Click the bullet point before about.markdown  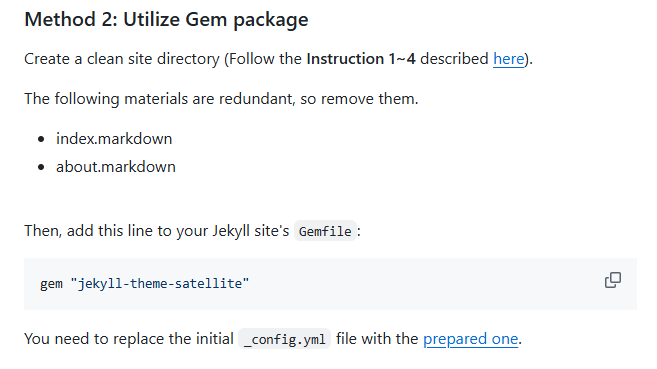41,167
